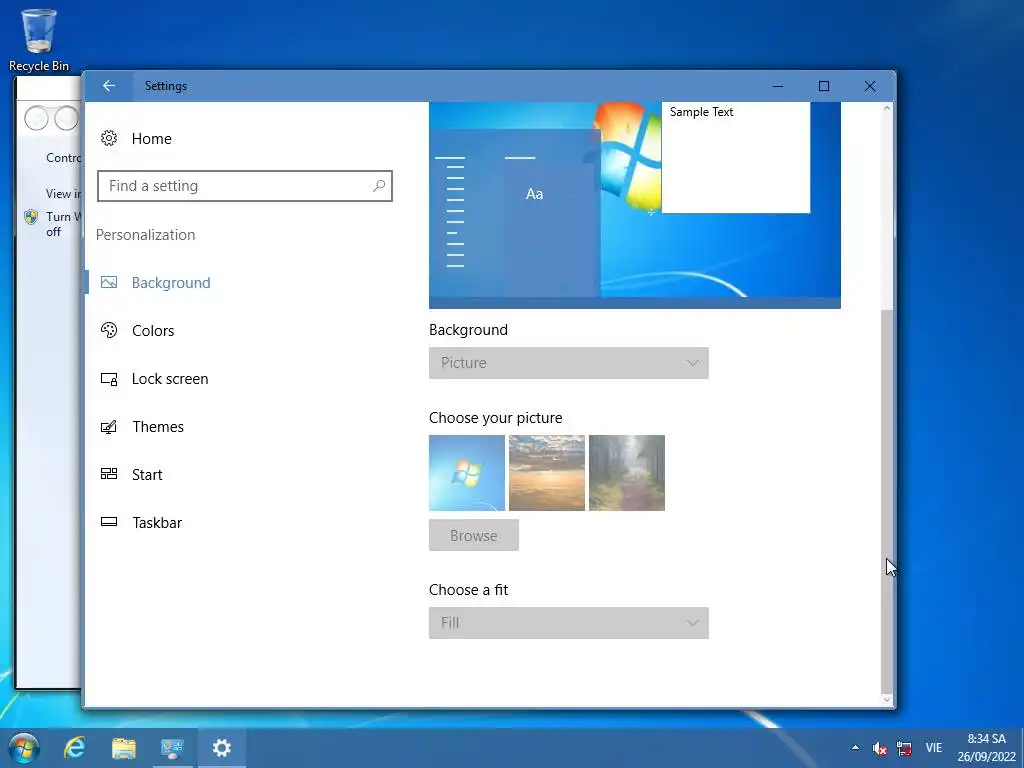Click the Control Panel back navigation circle
This screenshot has height=768, width=1024.
[36, 118]
